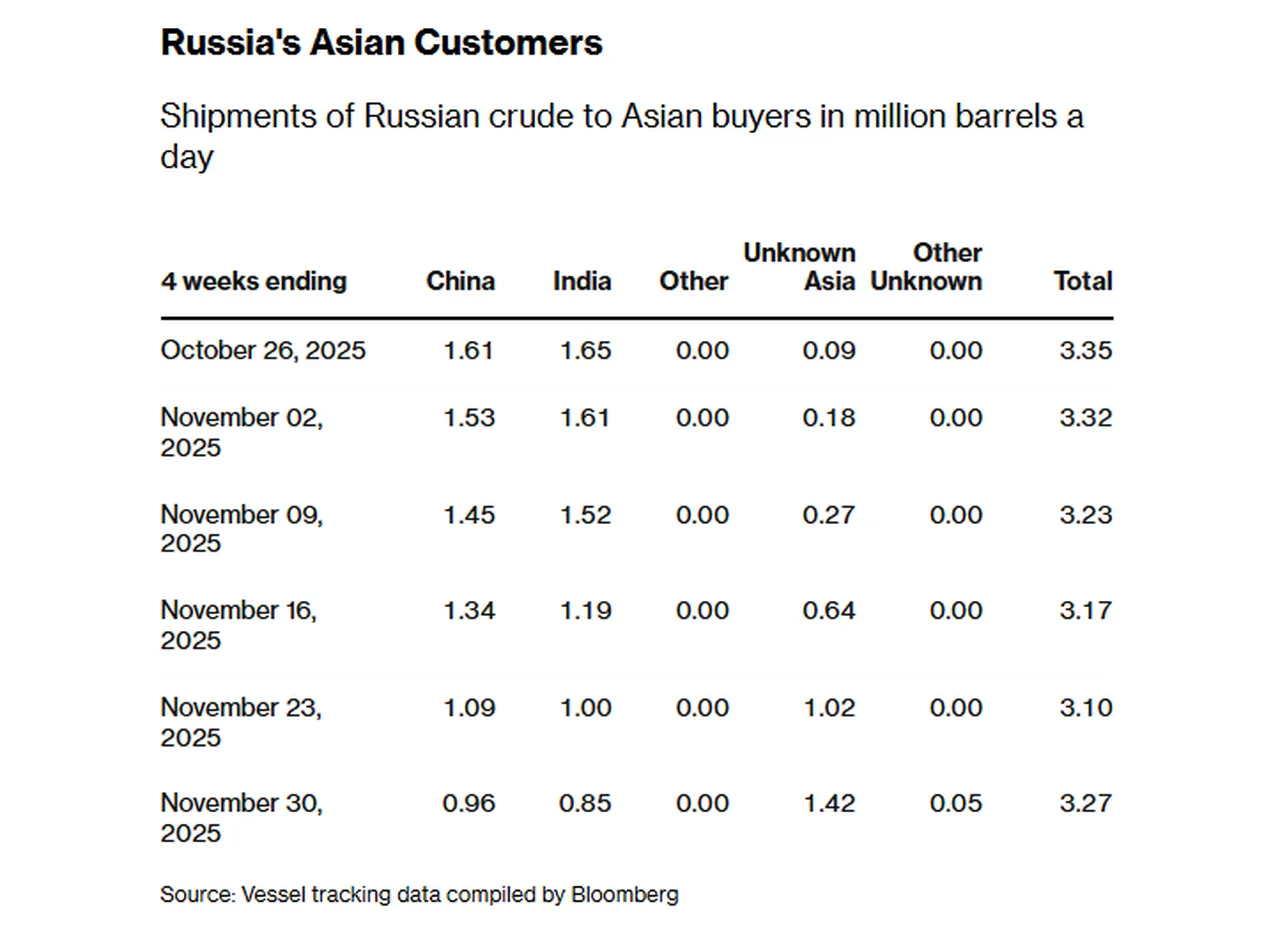Image resolution: width=1280 pixels, height=925 pixels.
Task: Click the "Russia's Asian Customers" title
Action: [x=381, y=43]
